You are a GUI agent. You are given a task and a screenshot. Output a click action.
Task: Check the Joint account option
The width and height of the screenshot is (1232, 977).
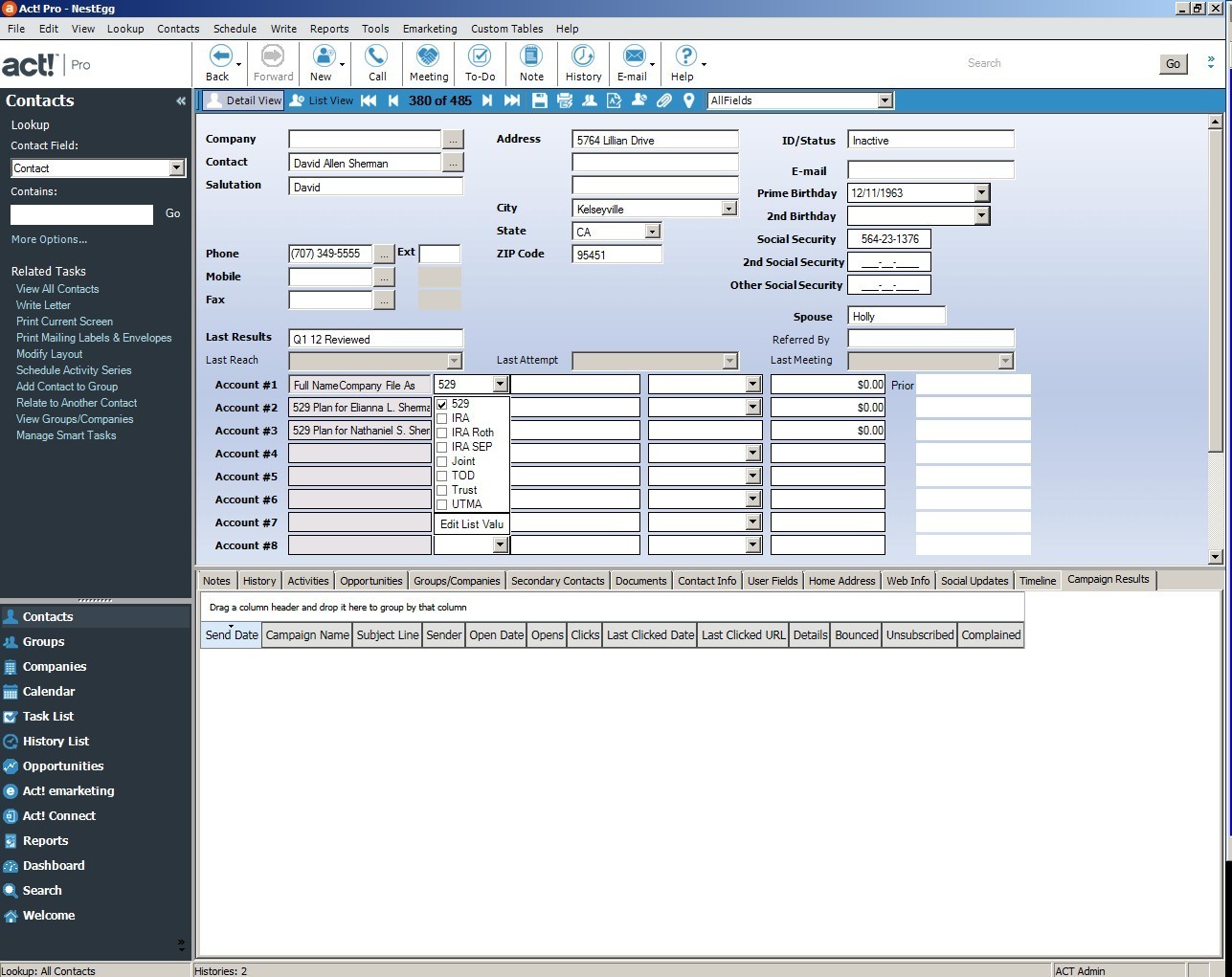(442, 461)
